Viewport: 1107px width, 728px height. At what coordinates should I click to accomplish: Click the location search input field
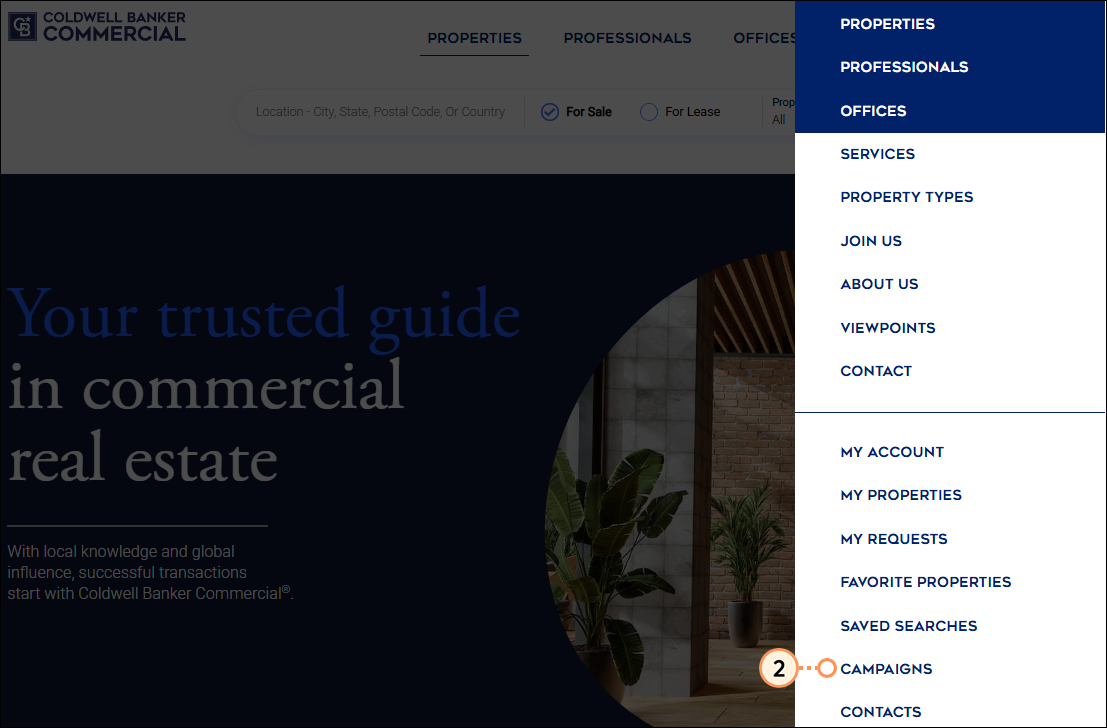click(380, 112)
